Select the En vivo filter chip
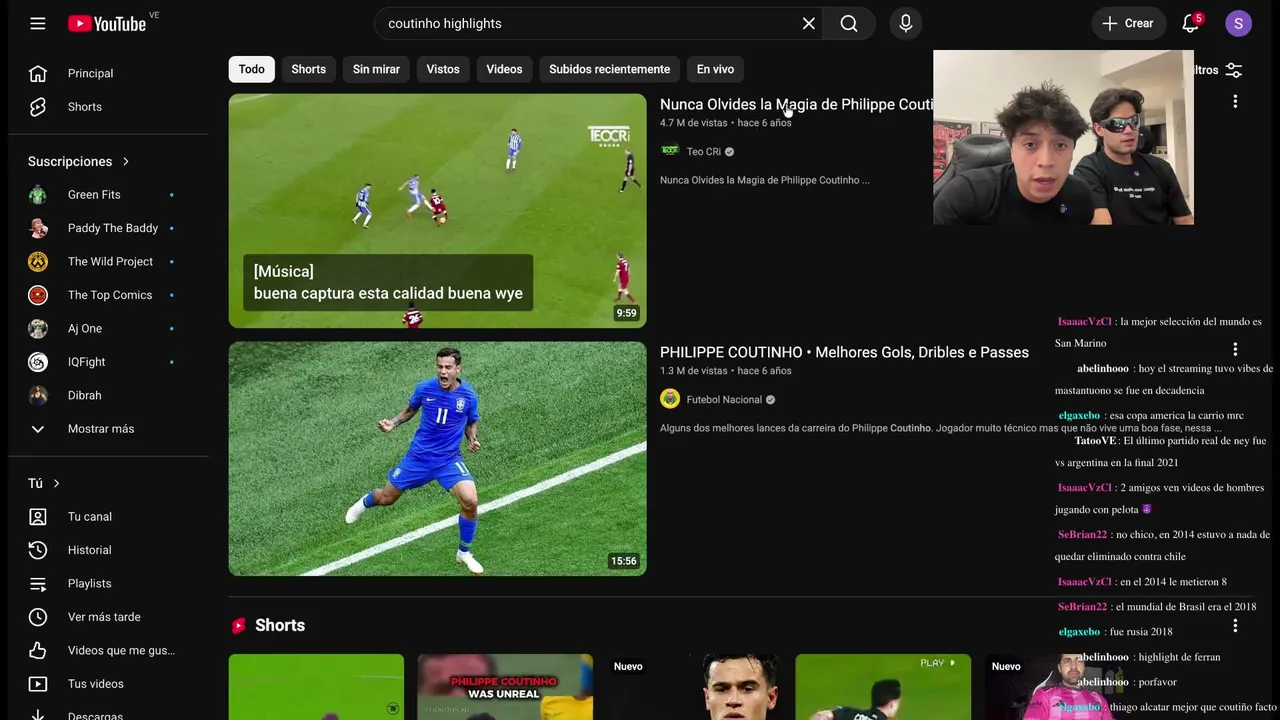This screenshot has height=720, width=1280. [x=715, y=69]
